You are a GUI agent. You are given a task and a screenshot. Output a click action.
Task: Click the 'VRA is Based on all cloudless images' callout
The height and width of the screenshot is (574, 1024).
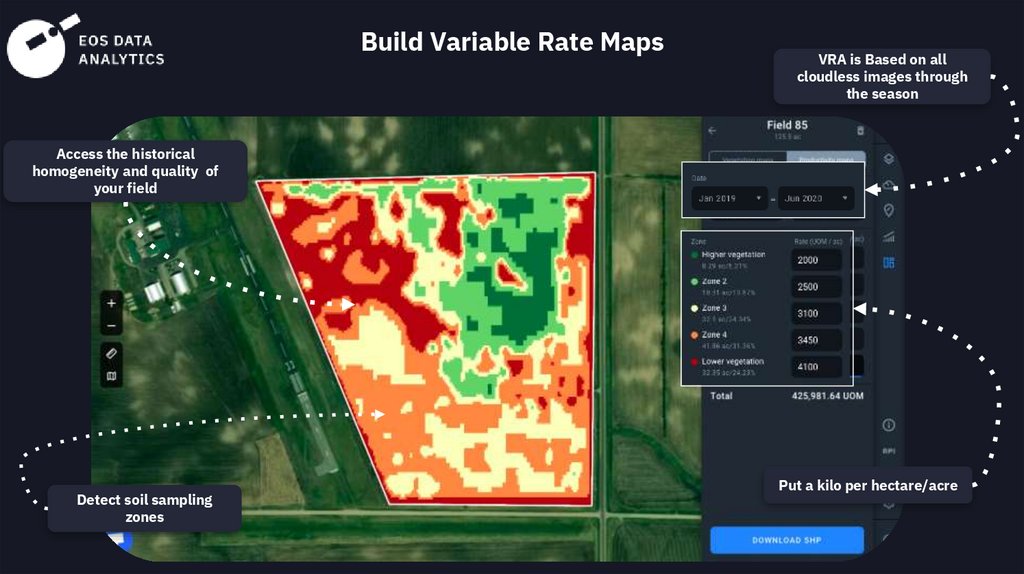point(882,76)
